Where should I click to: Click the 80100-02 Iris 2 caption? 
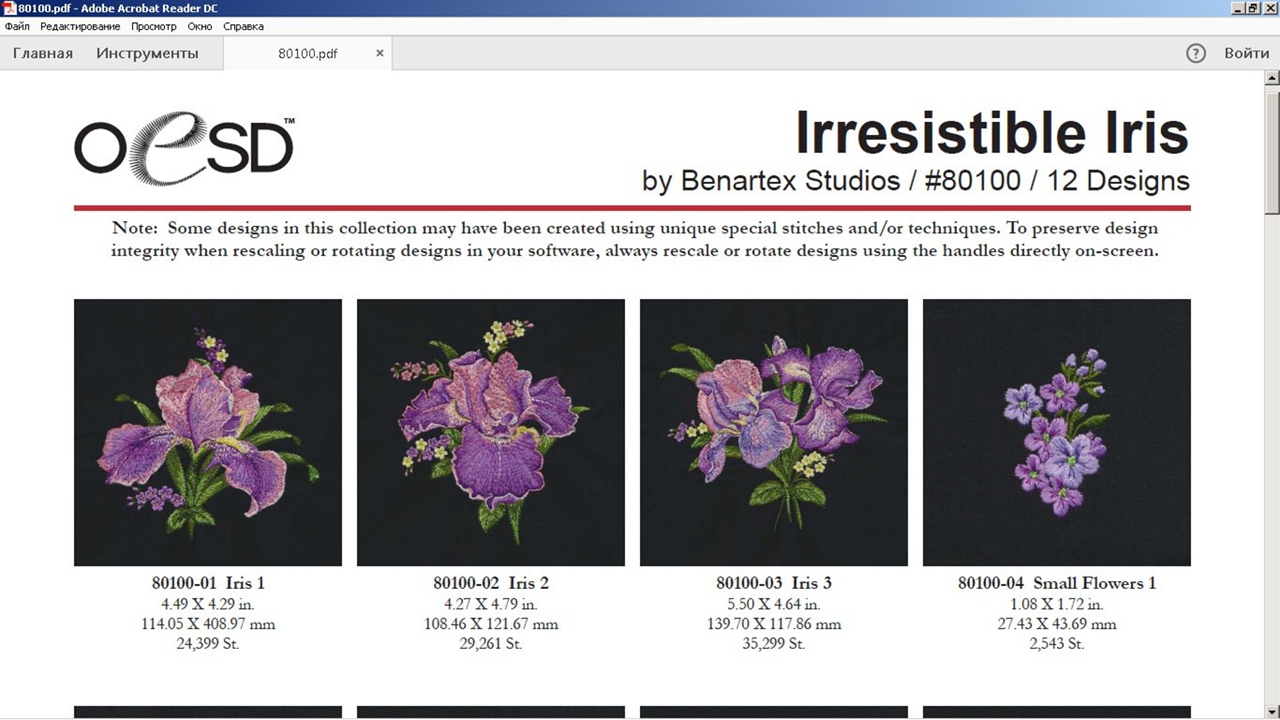click(x=491, y=583)
